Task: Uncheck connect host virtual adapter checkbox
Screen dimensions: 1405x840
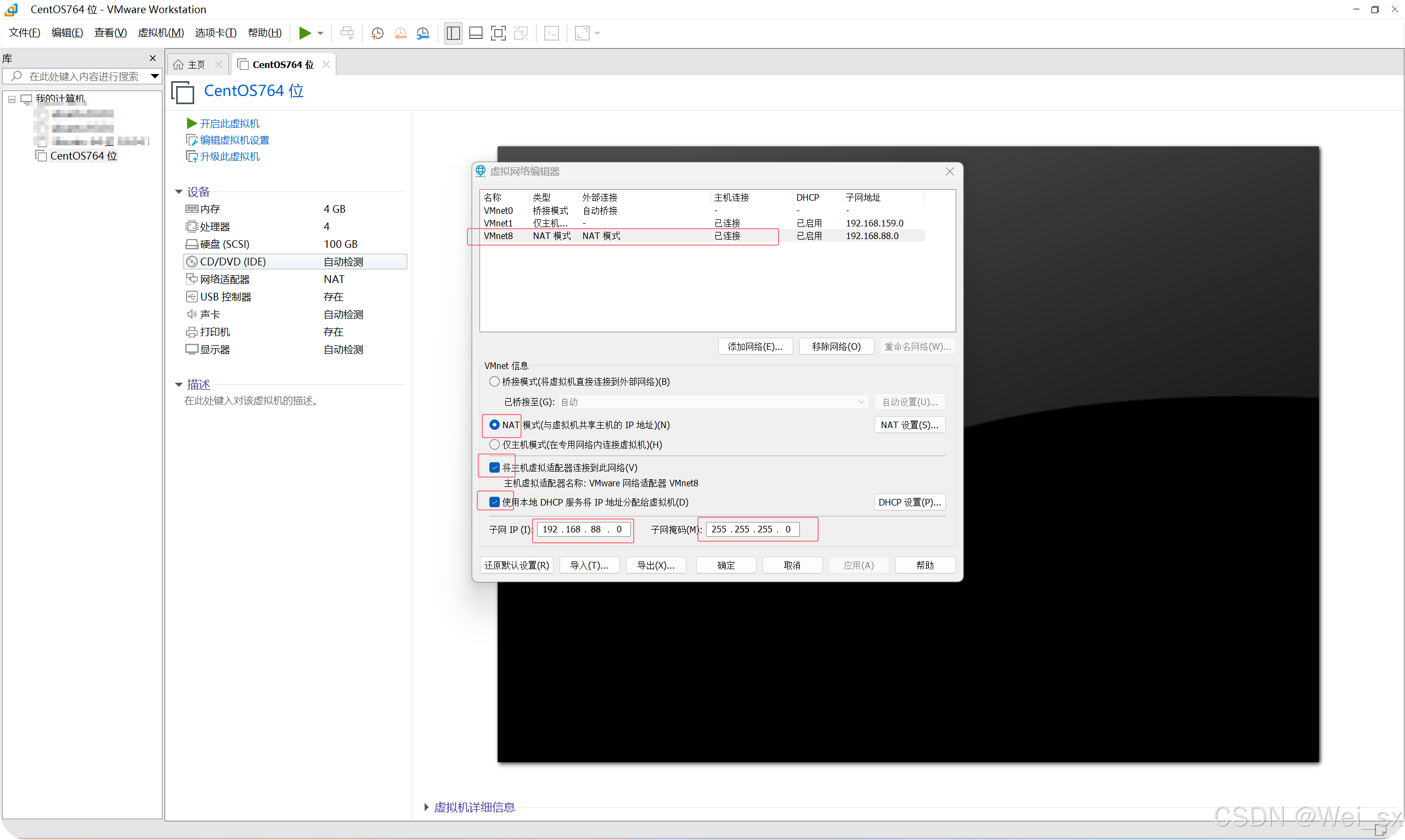Action: point(494,468)
